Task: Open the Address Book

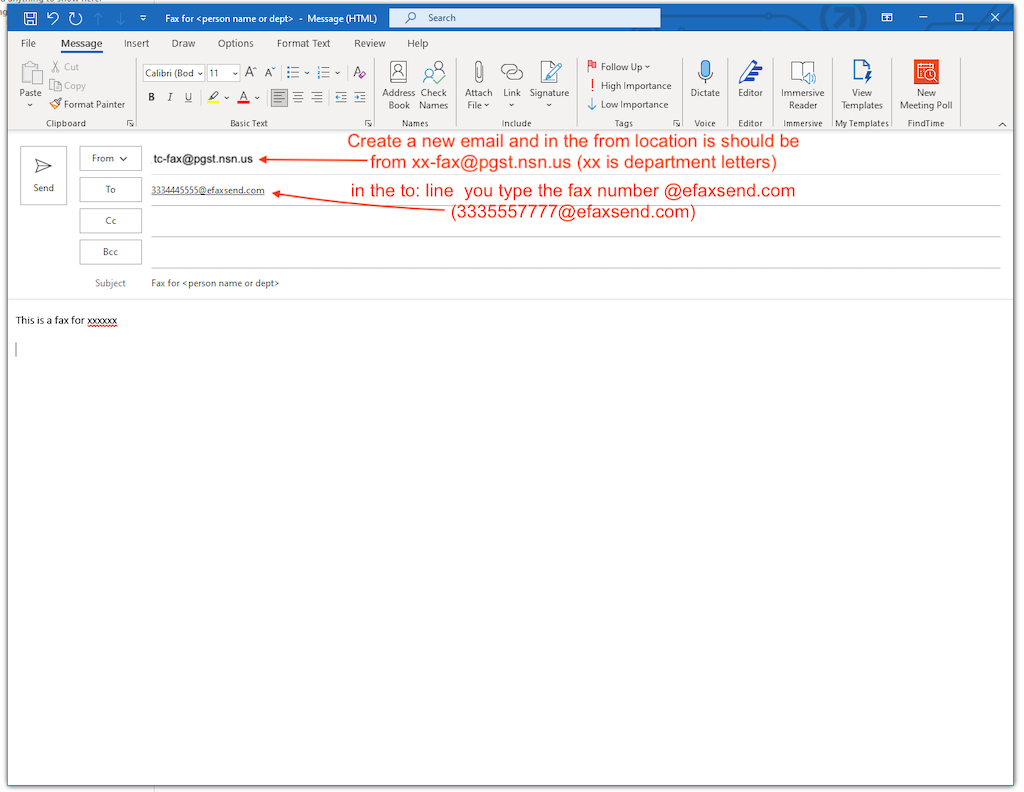Action: [x=398, y=85]
